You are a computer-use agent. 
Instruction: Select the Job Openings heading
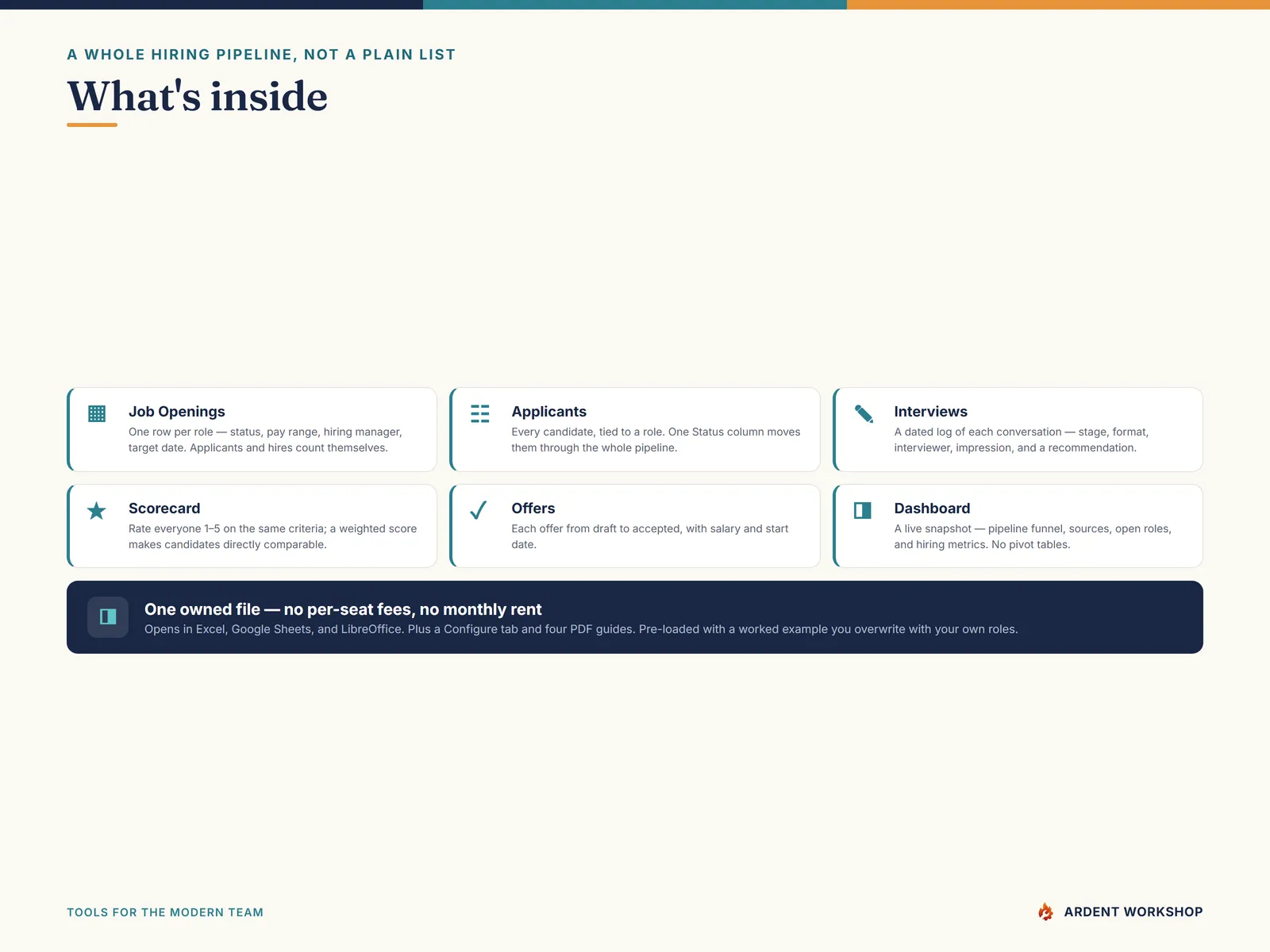point(177,412)
